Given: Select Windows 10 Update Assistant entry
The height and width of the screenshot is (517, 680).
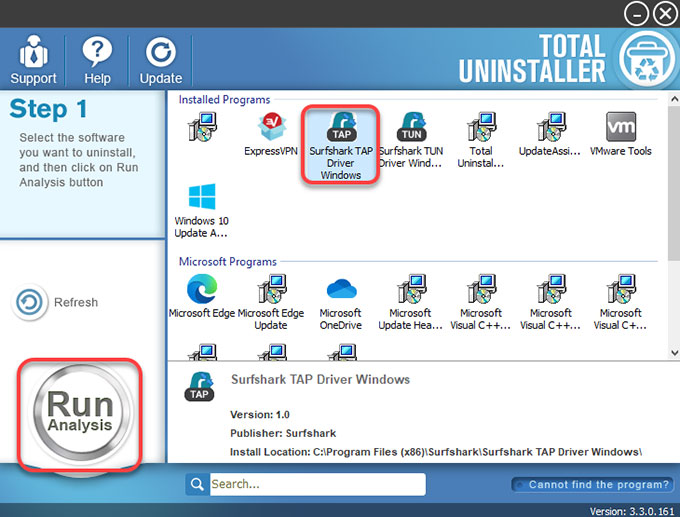Looking at the screenshot, I should click(x=202, y=210).
